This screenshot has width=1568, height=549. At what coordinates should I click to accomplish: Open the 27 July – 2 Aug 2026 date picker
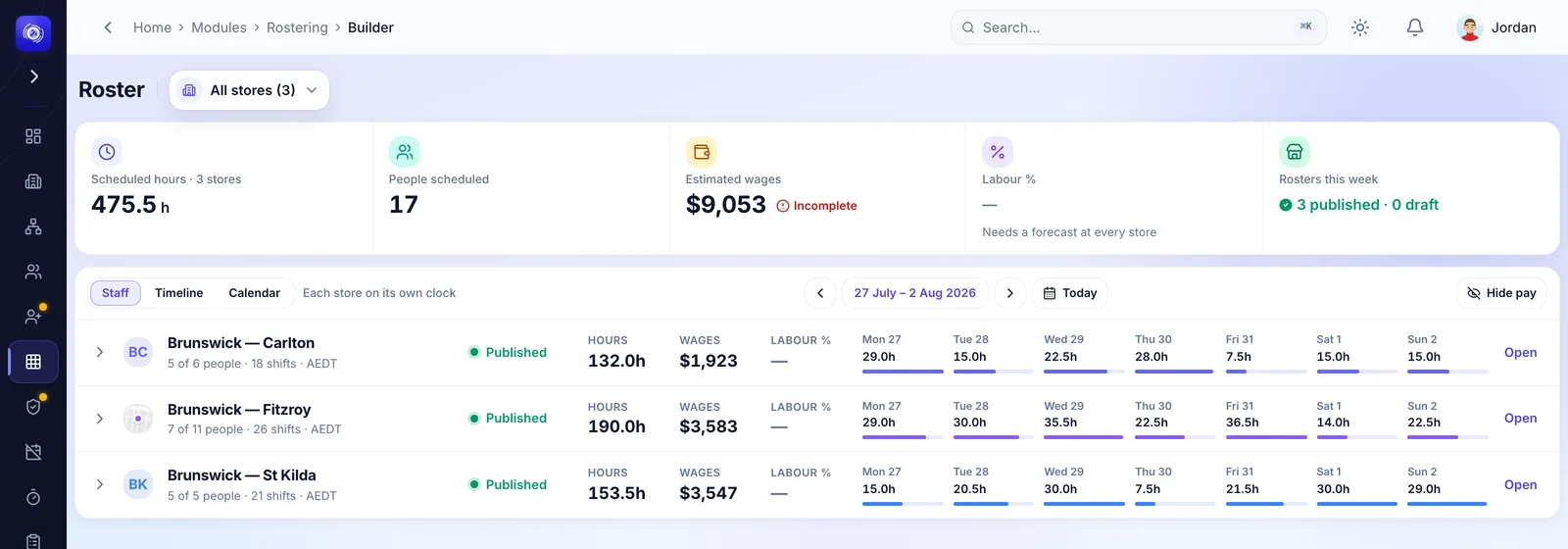point(915,293)
